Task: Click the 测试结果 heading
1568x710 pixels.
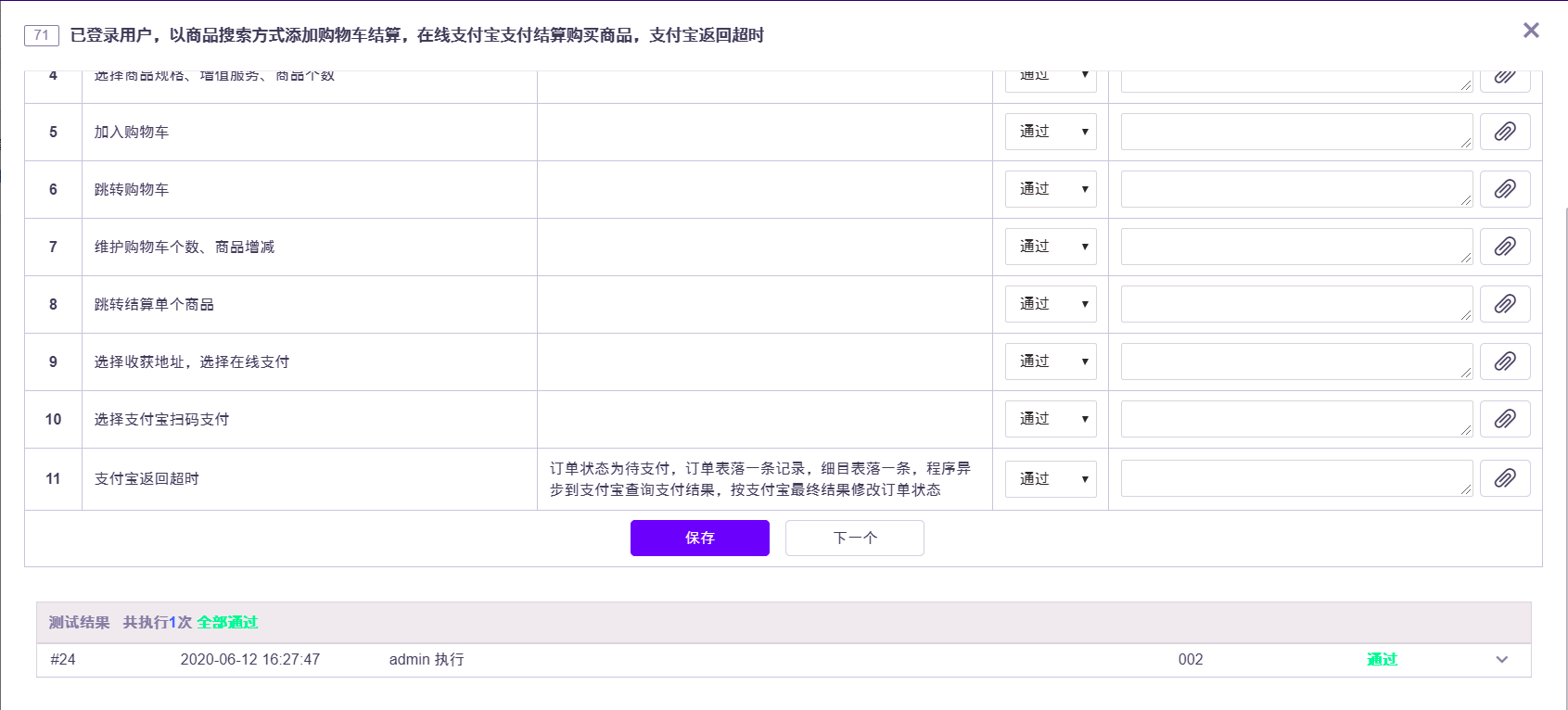Action: 80,623
